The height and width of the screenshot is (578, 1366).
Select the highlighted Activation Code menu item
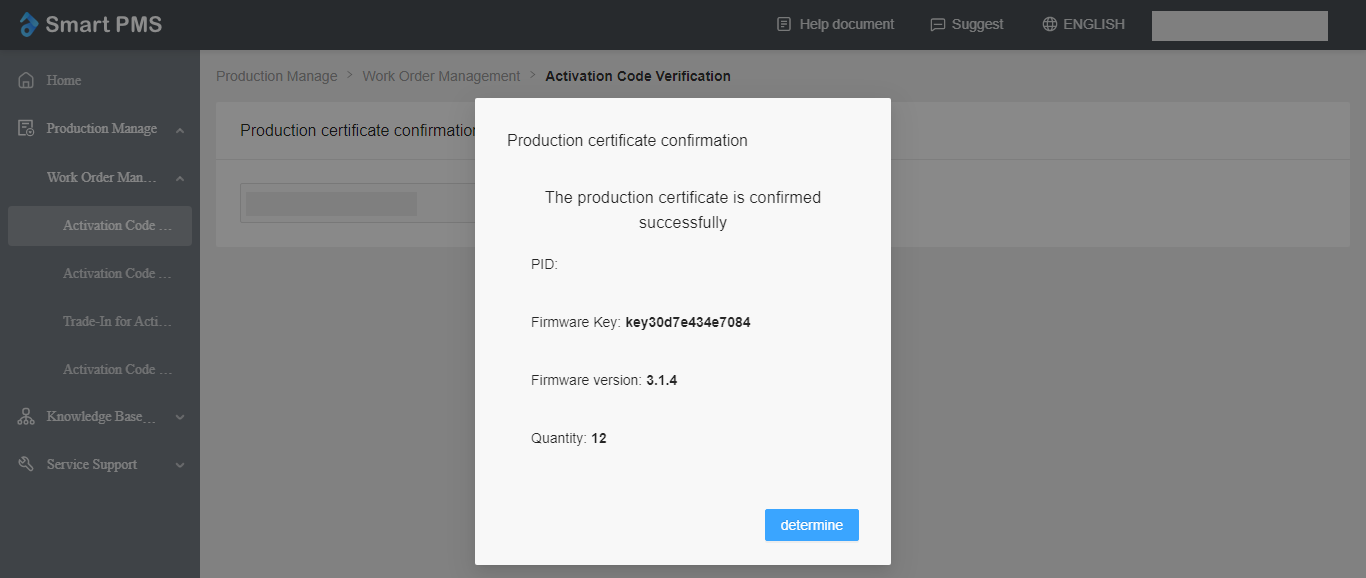[x=117, y=226]
